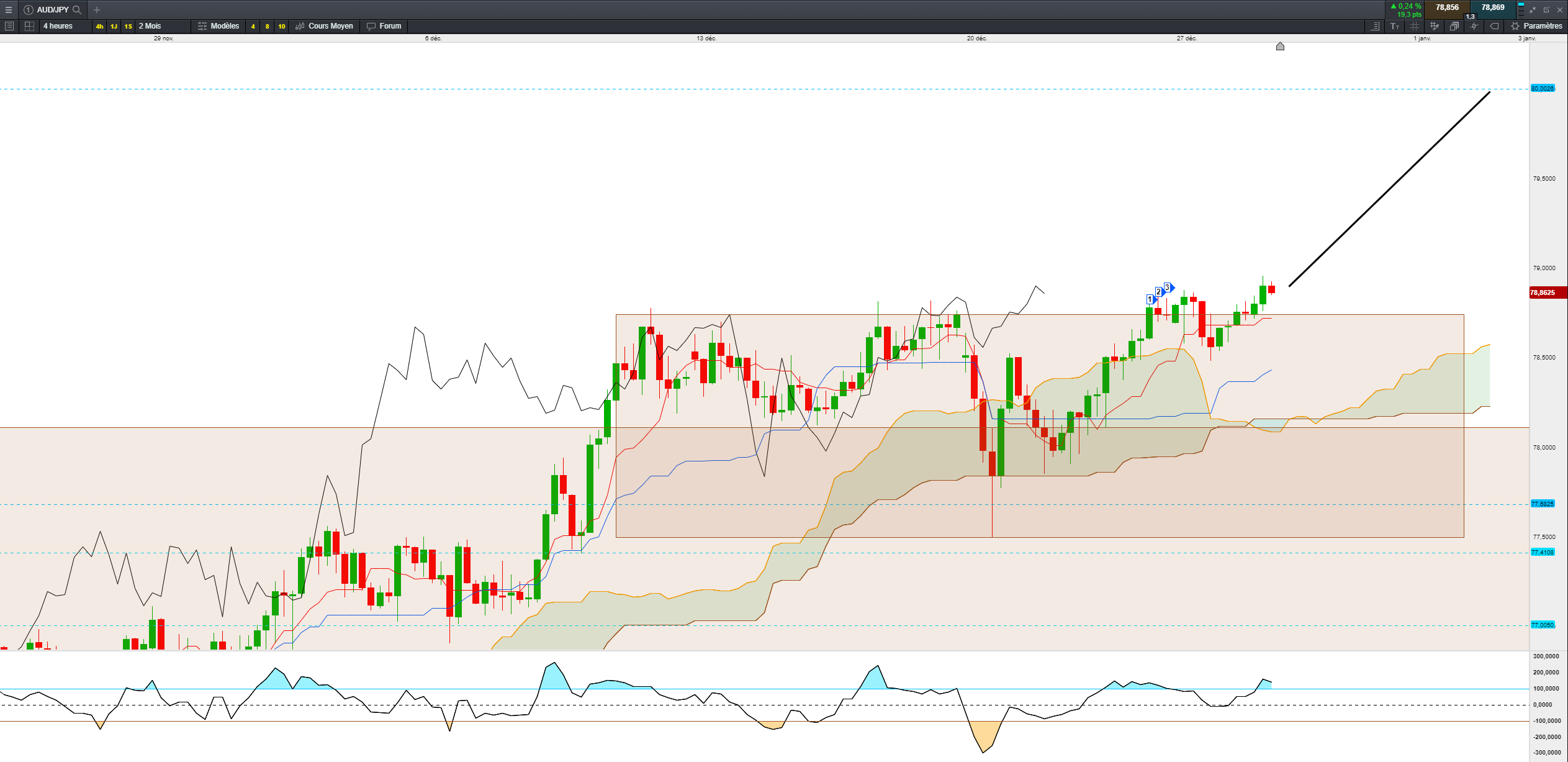Click the price label tag icon

click(x=1495, y=26)
